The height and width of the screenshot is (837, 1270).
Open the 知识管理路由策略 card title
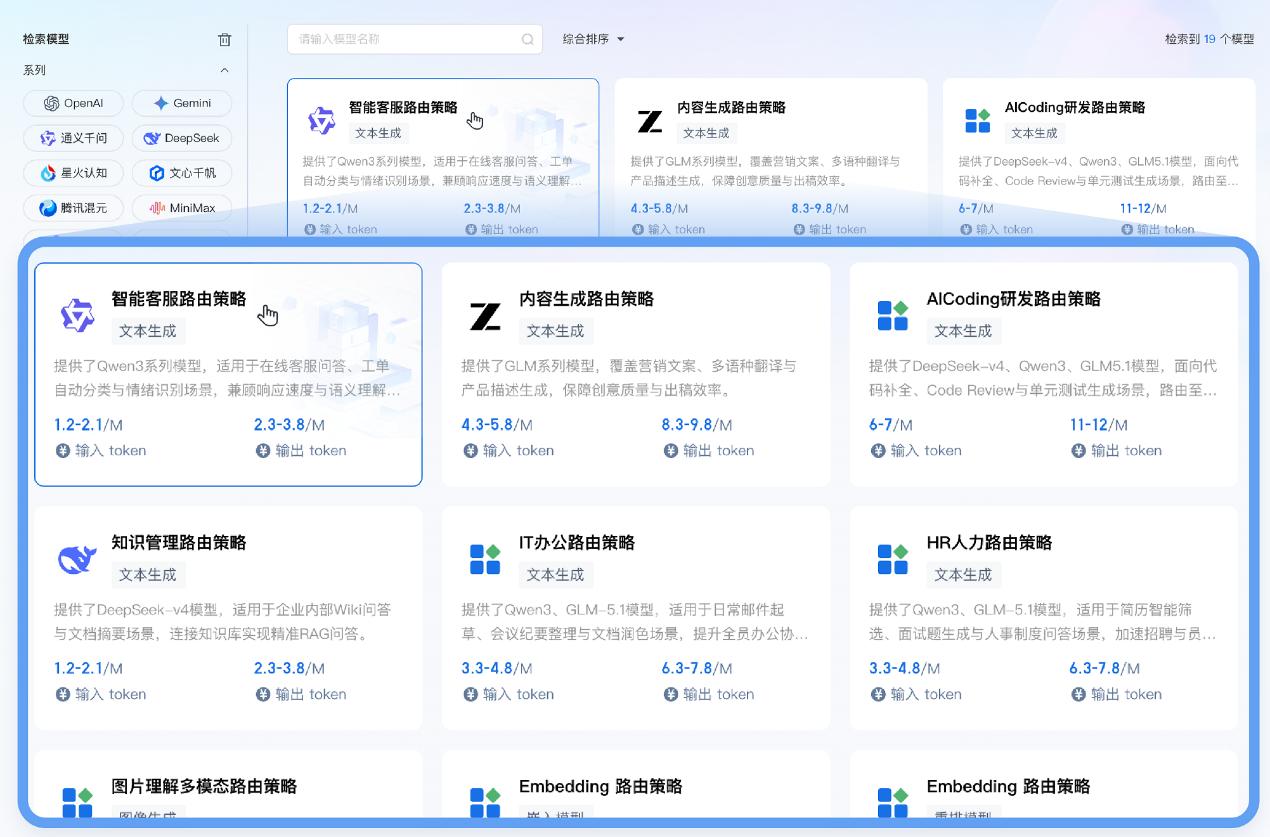pos(179,543)
